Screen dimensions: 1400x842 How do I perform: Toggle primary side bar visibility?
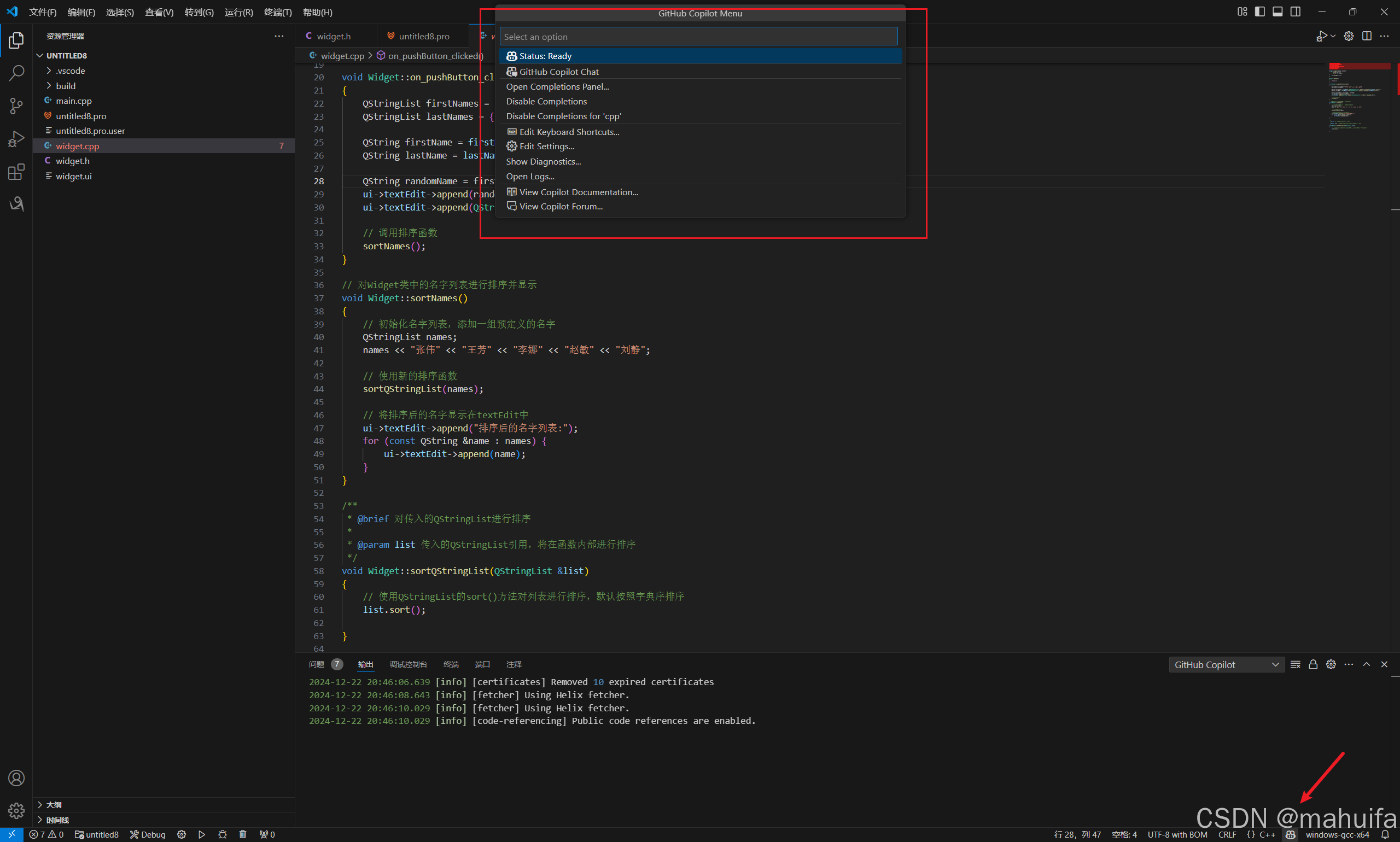[1260, 12]
